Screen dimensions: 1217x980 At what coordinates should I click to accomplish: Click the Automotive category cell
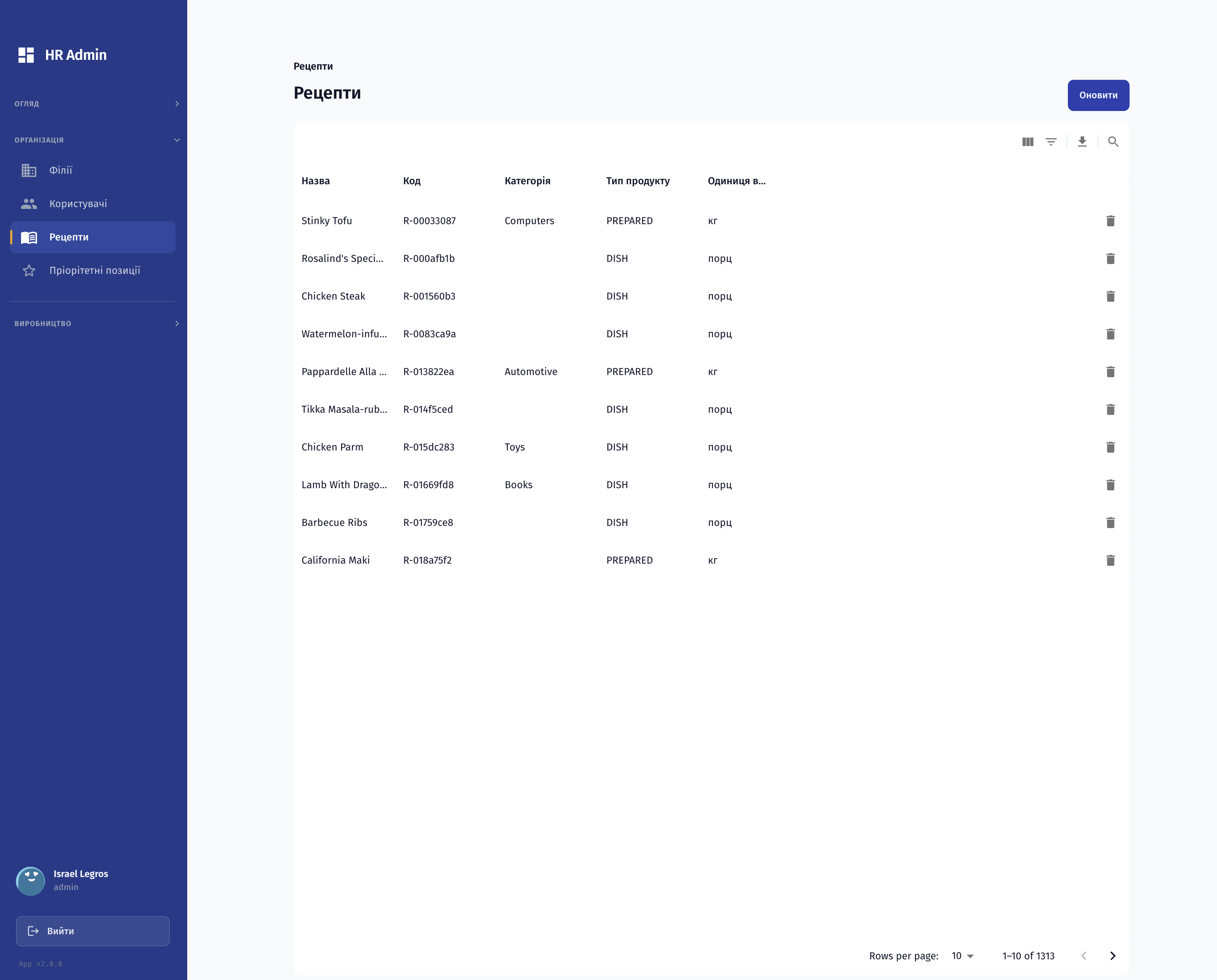(x=531, y=371)
